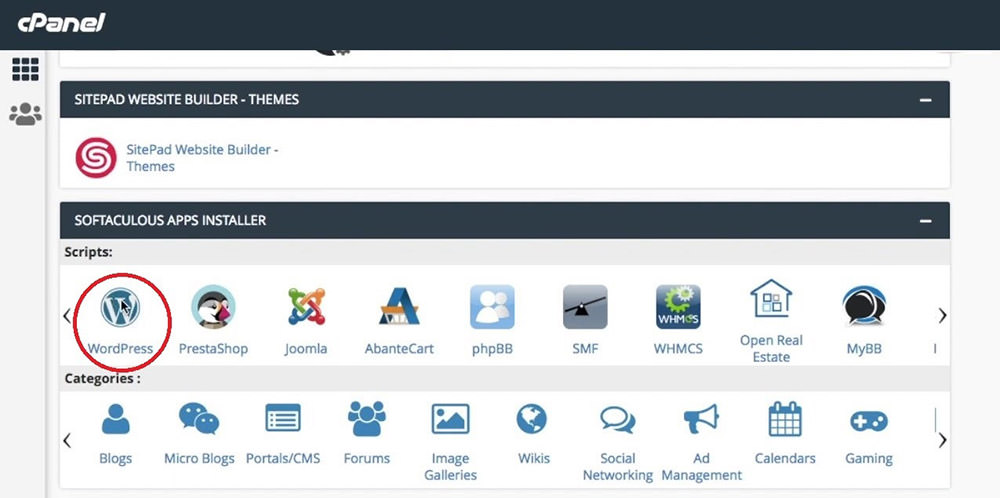Click the WHMCS text label
Screen dimensions: 1000x498
(x=678, y=349)
